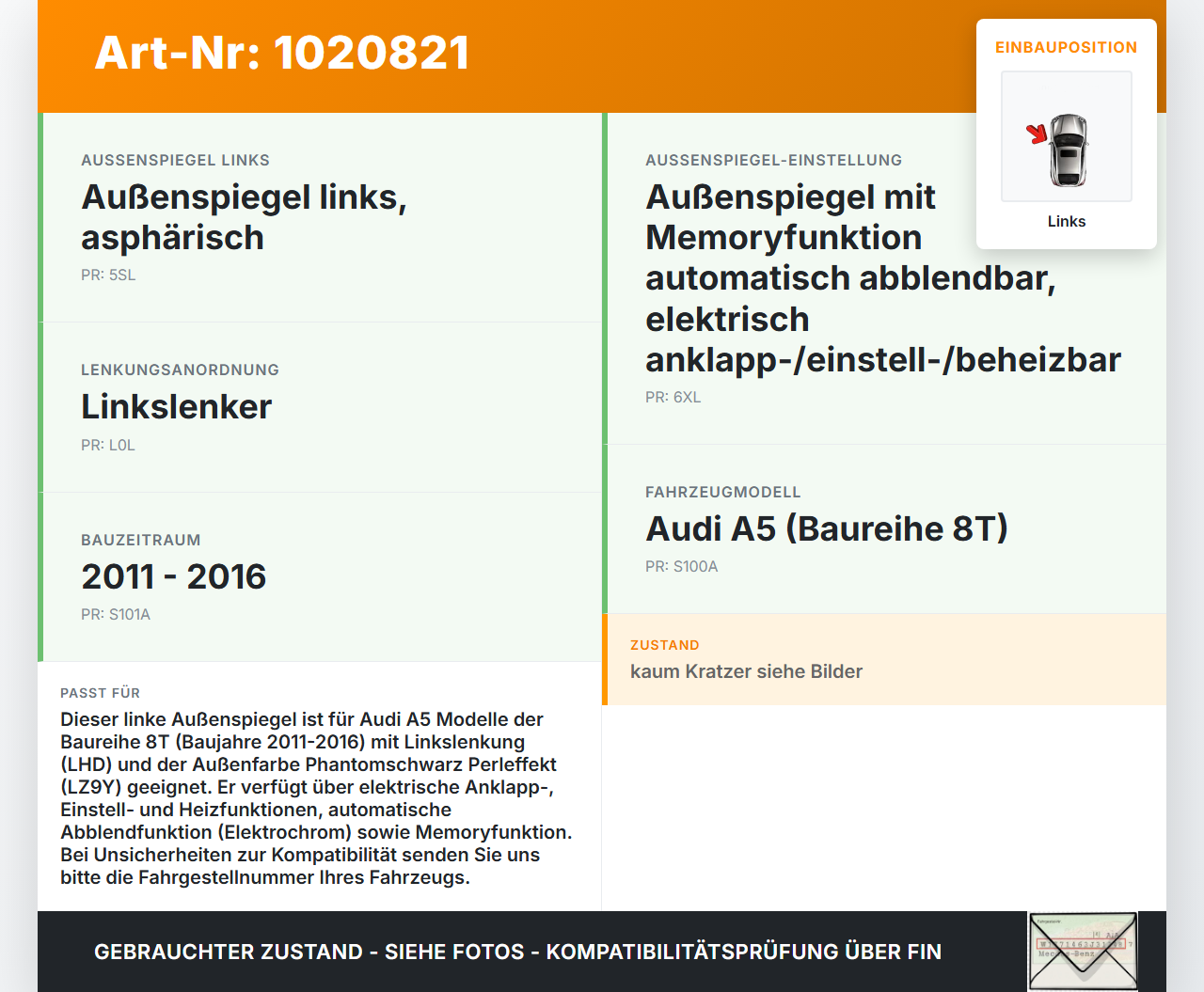Click the vehicle registration document thumbnail
Image resolution: width=1204 pixels, height=992 pixels.
[x=1082, y=951]
